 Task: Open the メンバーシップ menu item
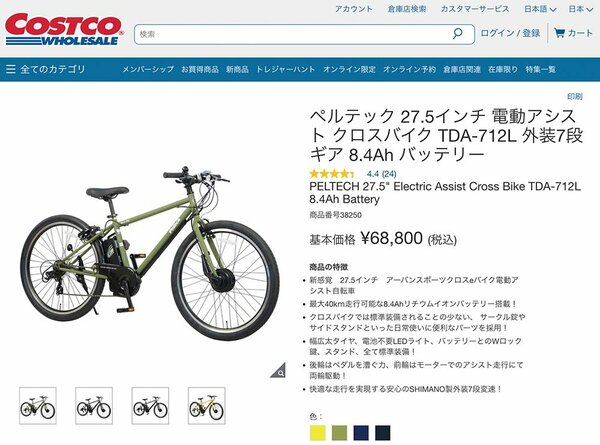[x=148, y=69]
